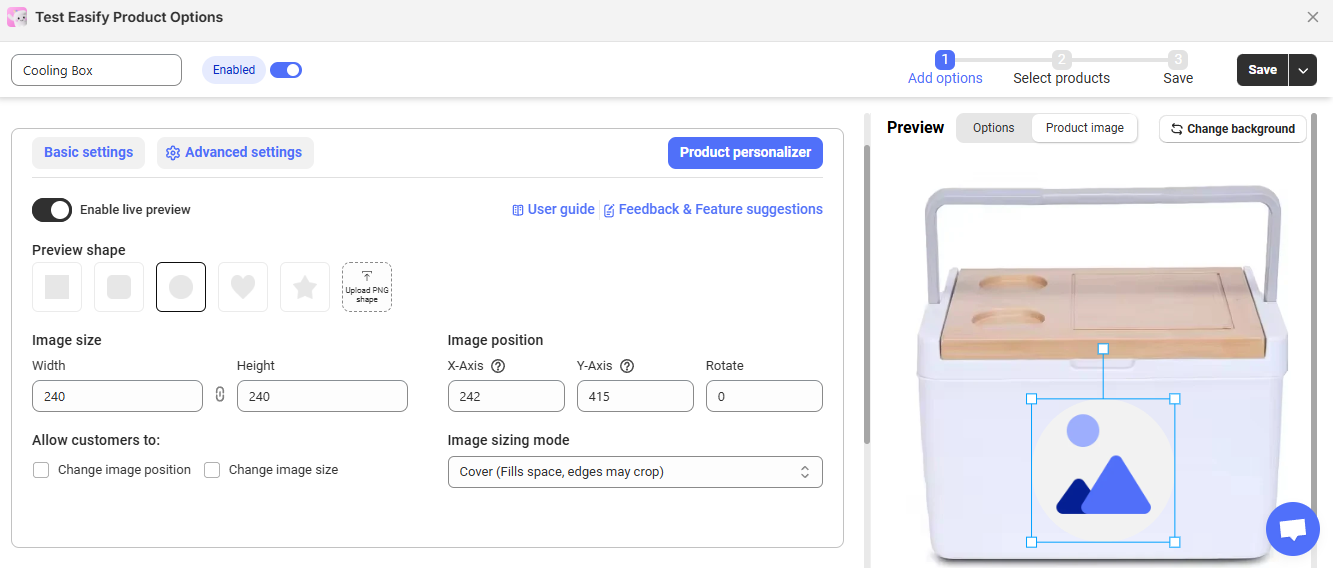Click the X-Axis help question mark
Viewport: 1333px width, 568px height.
(x=498, y=366)
